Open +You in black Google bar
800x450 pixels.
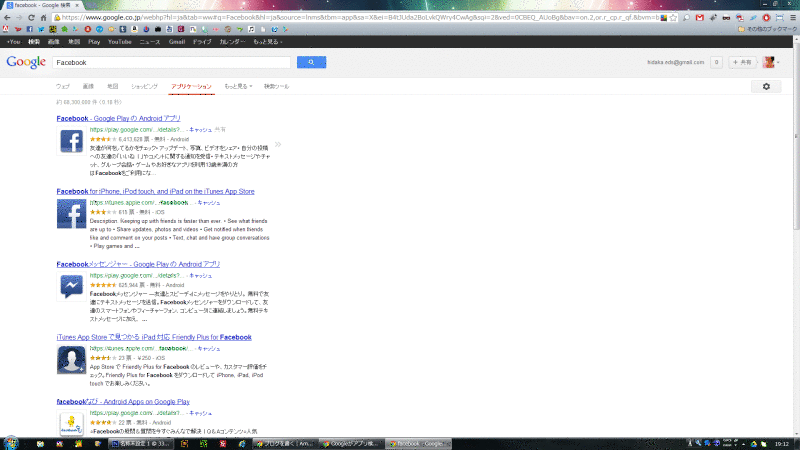click(x=13, y=42)
